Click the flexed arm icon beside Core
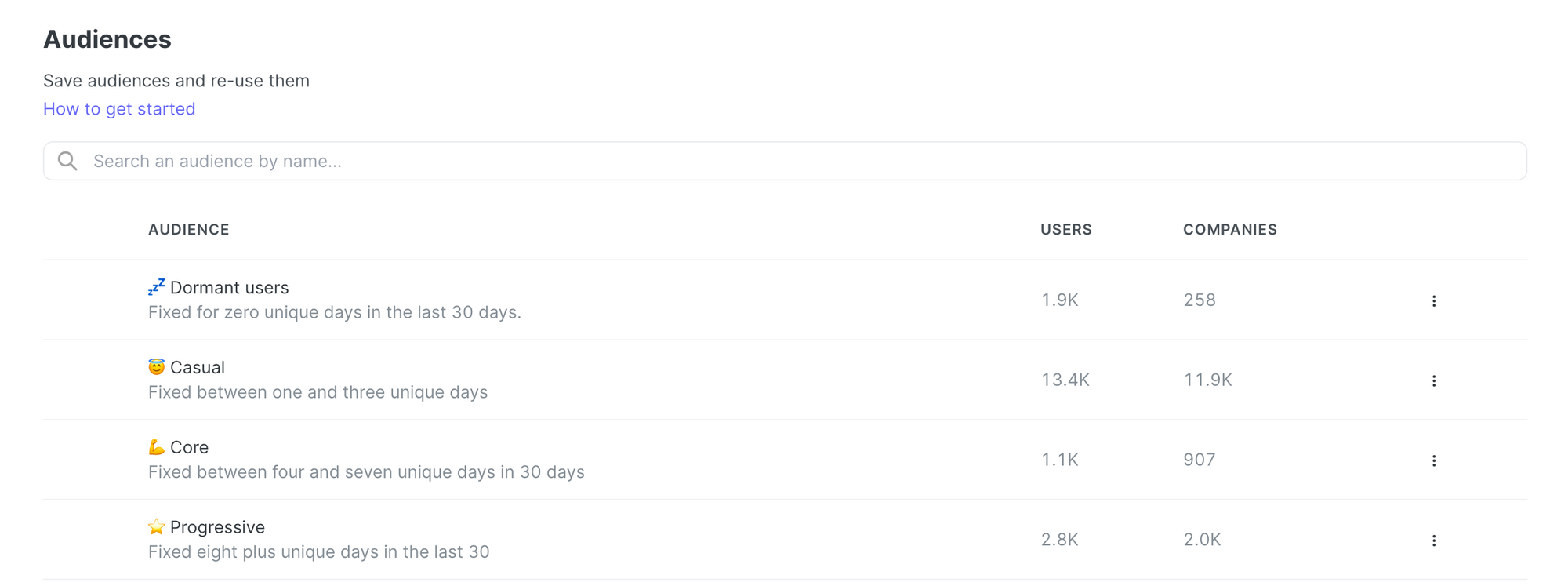The image size is (1568, 586). [x=156, y=447]
